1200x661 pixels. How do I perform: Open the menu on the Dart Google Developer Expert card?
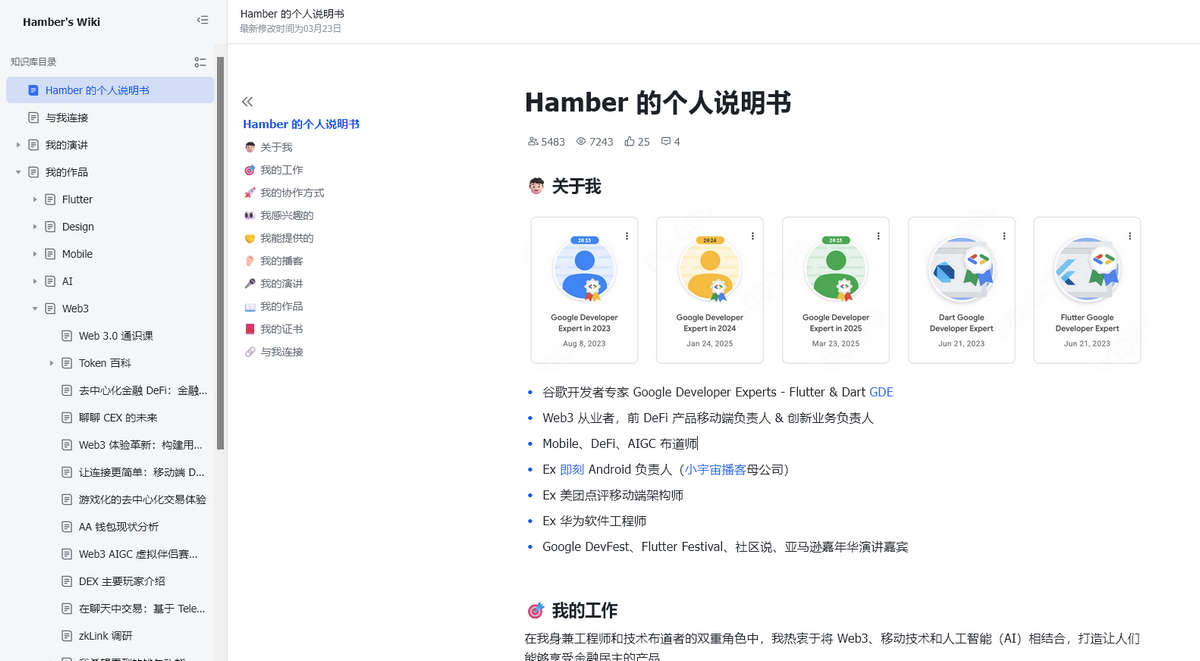(1005, 236)
